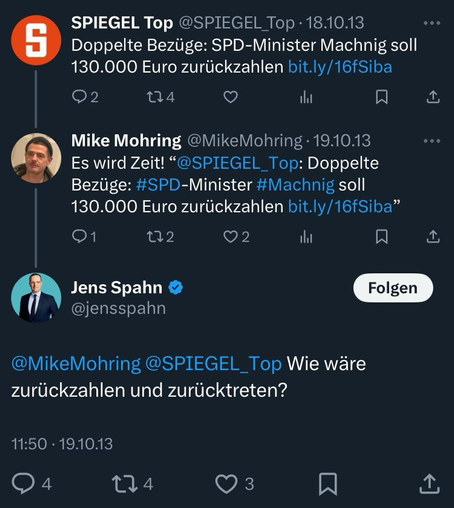Image resolution: width=454 pixels, height=508 pixels.
Task: Open the #Machnig hashtag
Action: pos(295,185)
